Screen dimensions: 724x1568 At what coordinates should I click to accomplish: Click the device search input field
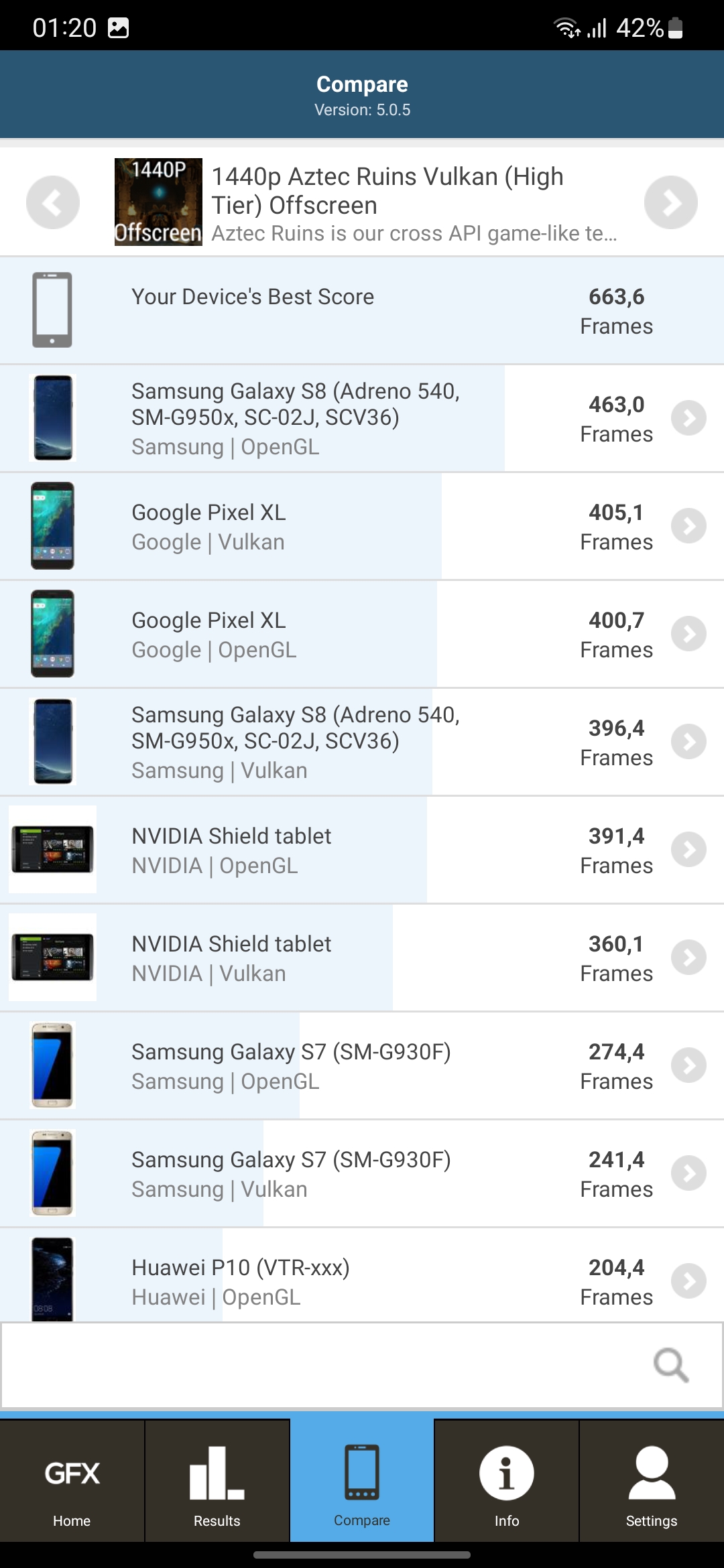point(322,1365)
